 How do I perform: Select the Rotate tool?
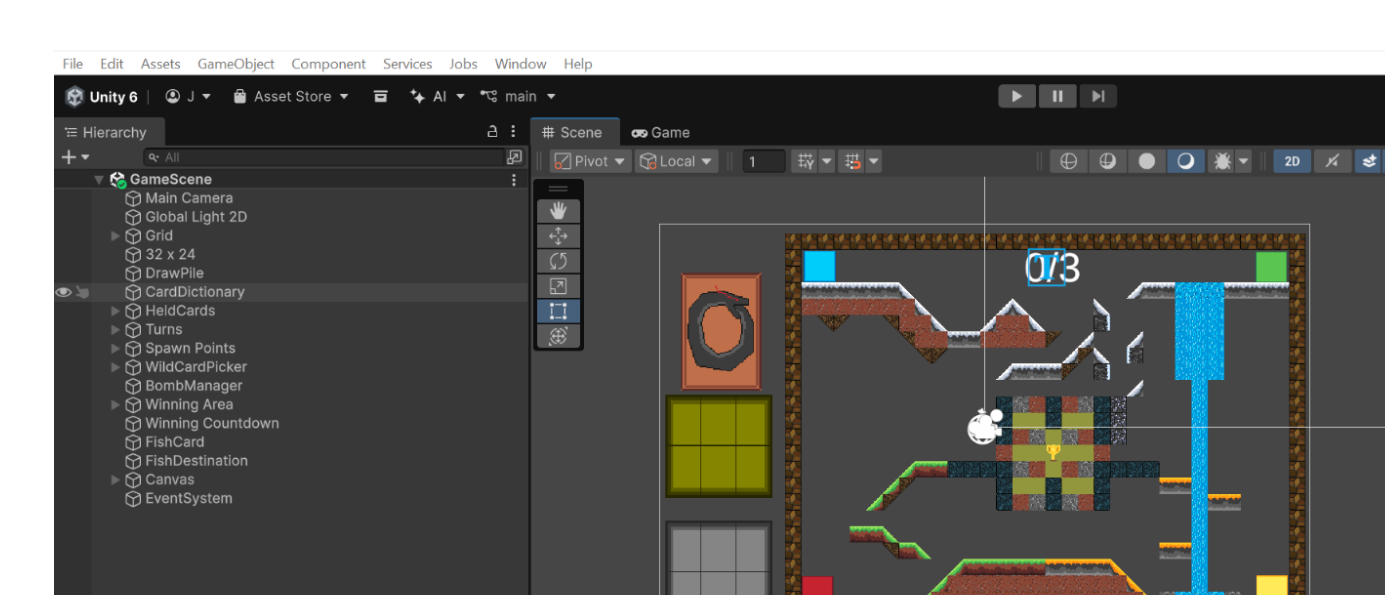point(558,261)
